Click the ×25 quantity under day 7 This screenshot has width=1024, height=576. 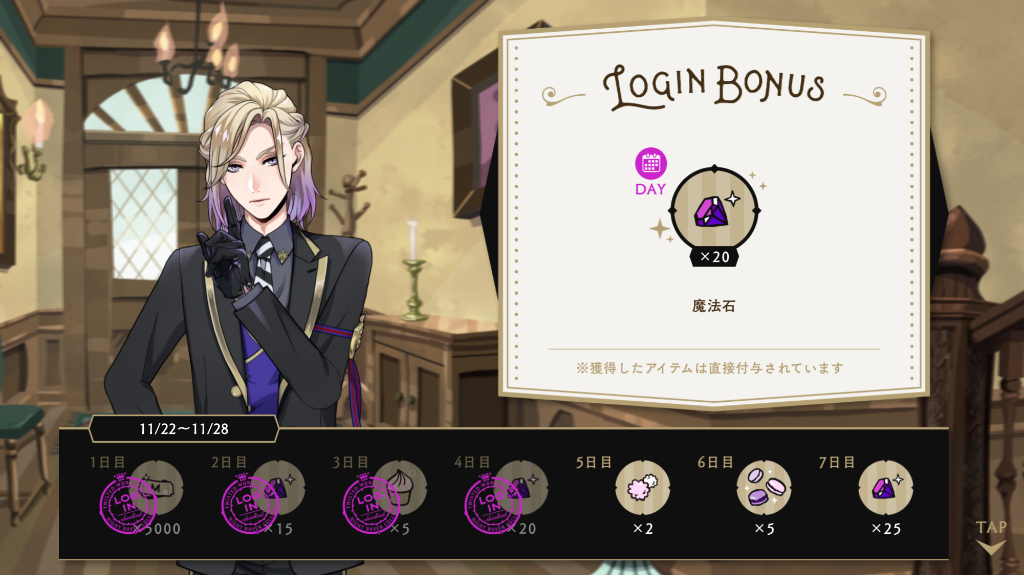[886, 528]
